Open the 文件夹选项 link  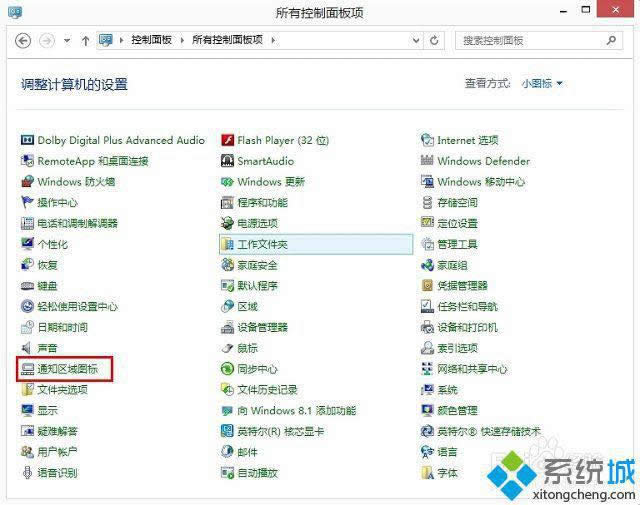[62, 390]
